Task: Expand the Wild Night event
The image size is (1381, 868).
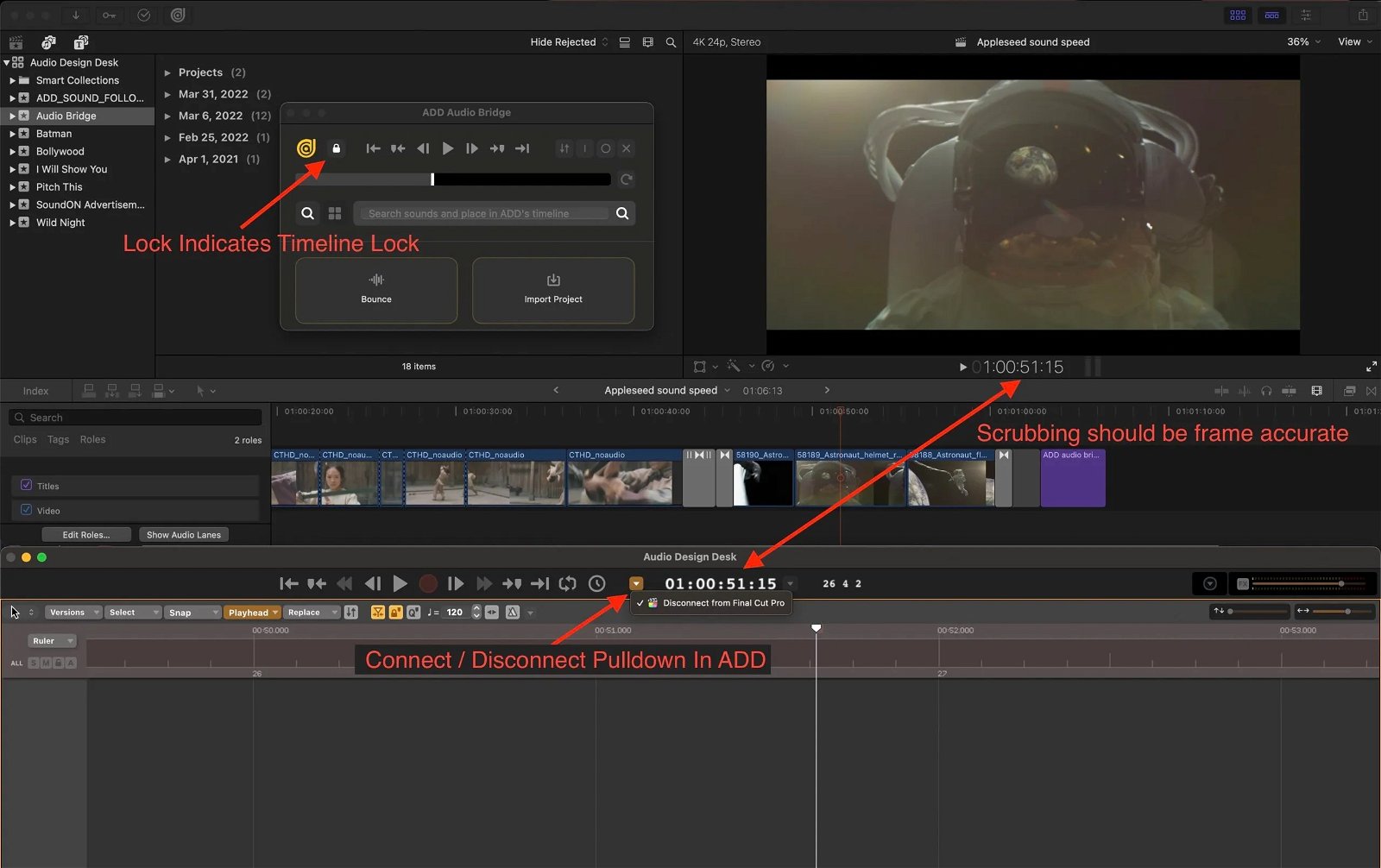Action: [x=13, y=223]
